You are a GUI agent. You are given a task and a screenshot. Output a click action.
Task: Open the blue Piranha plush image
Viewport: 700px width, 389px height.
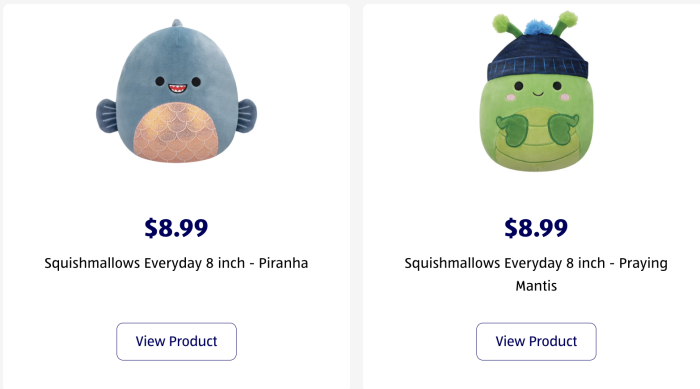pos(176,91)
